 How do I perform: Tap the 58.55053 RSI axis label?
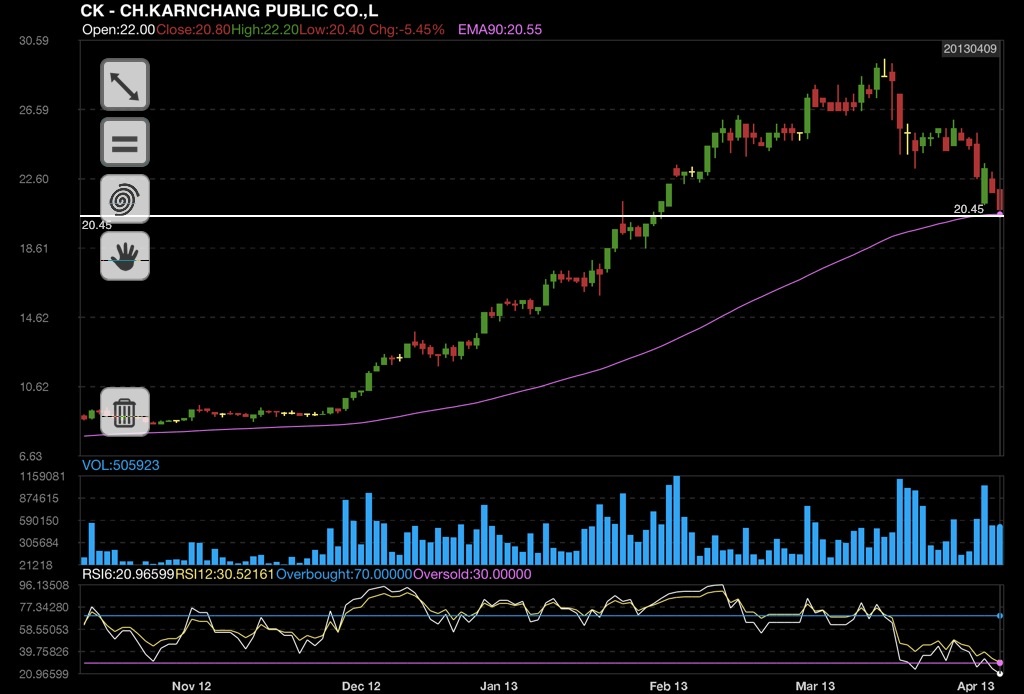coord(44,630)
